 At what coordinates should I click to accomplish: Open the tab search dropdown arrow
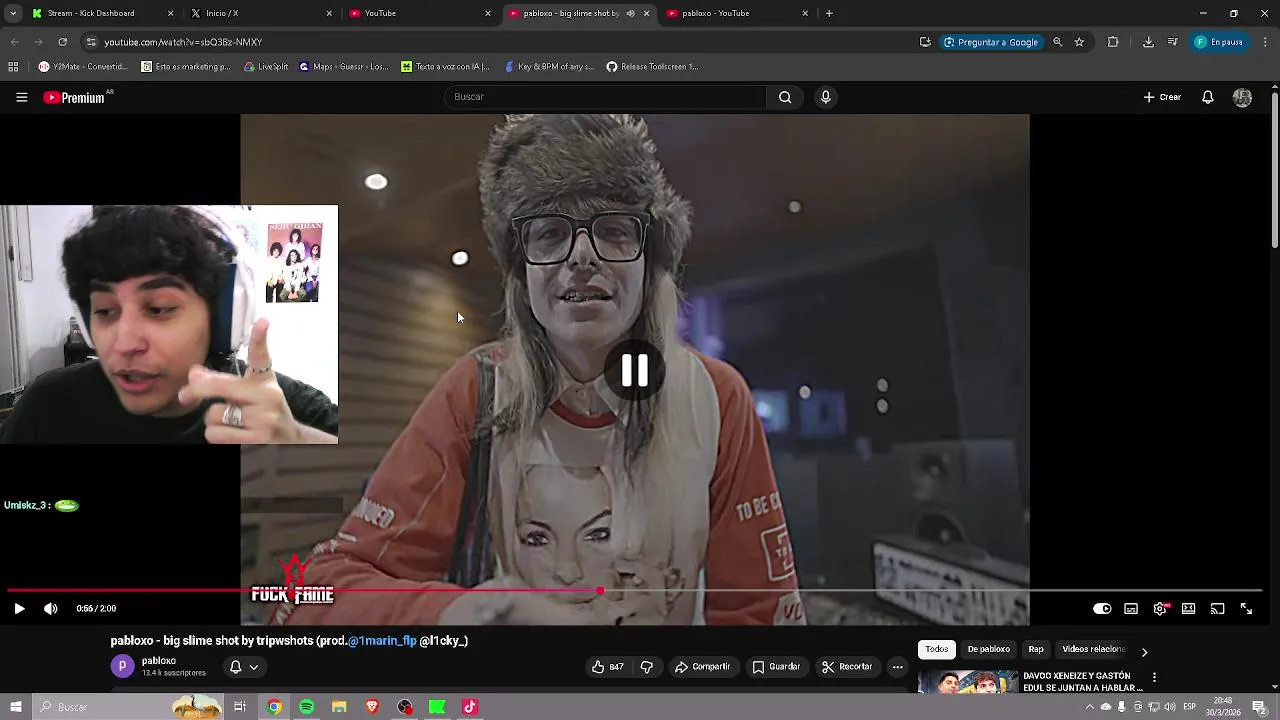click(x=11, y=13)
